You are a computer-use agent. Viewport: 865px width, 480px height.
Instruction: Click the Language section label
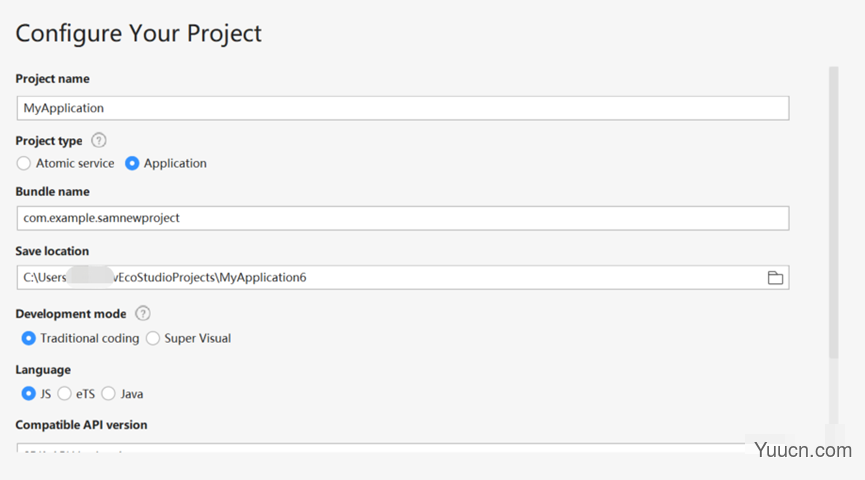[43, 370]
